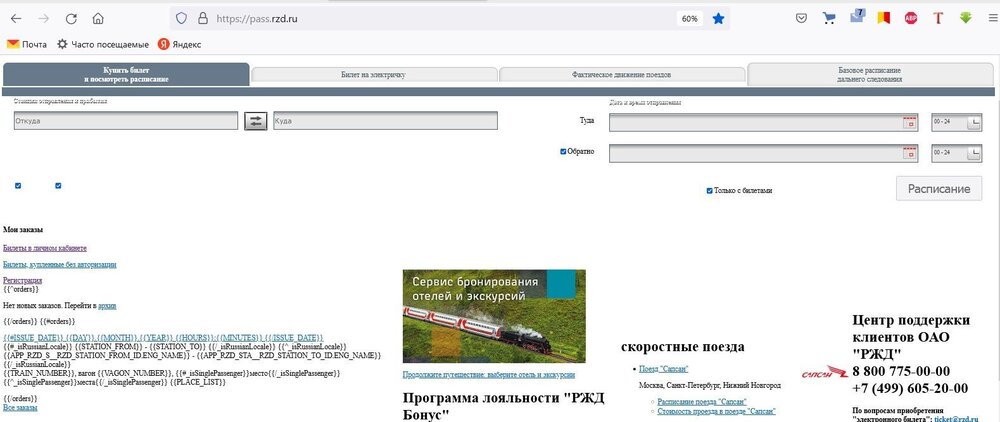Click the ISSUE_DATE template link
The width and height of the screenshot is (1000, 422).
pyautogui.click(x=163, y=337)
